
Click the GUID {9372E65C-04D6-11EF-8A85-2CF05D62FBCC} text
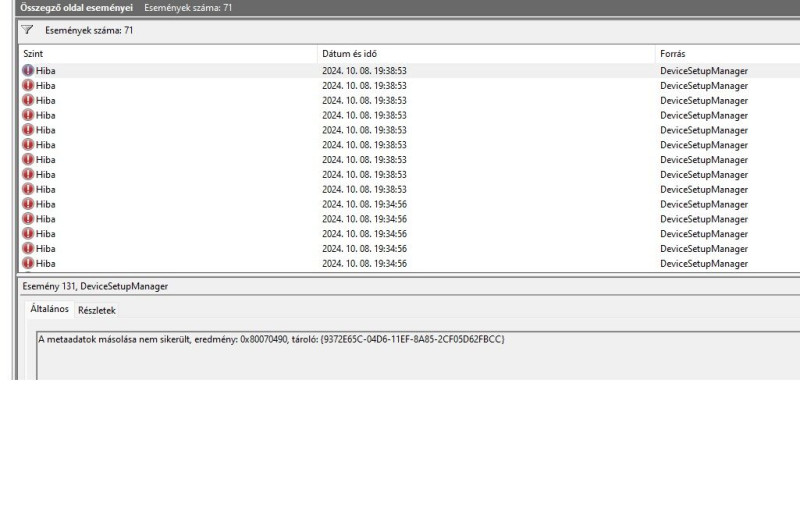click(412, 339)
